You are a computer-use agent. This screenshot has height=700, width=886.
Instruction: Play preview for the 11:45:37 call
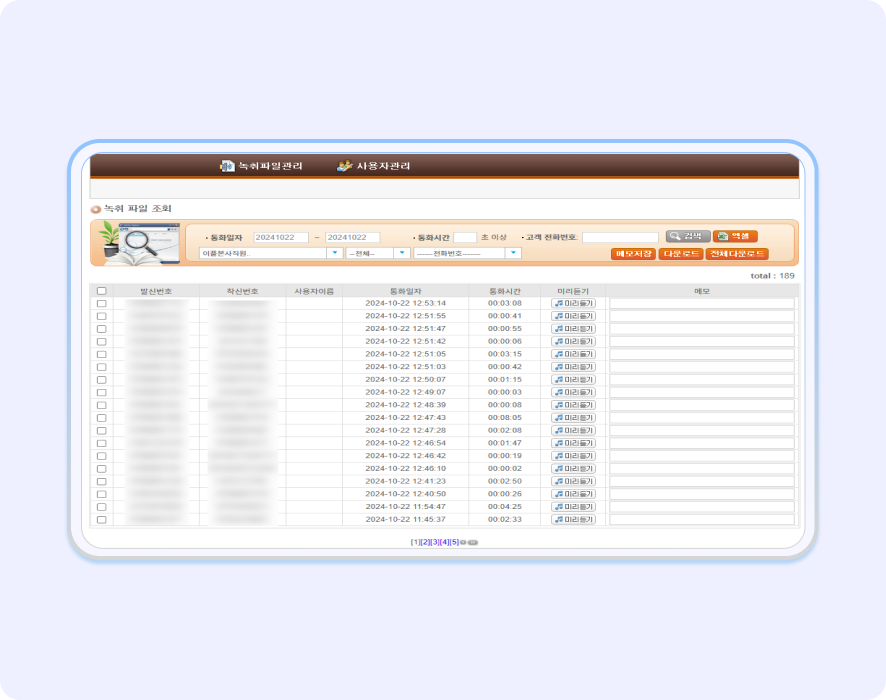[573, 519]
